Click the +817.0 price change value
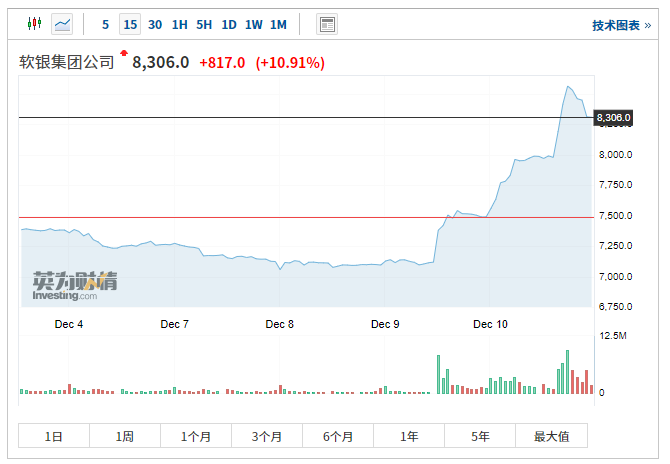Image resolution: width=670 pixels, height=464 pixels. pos(222,63)
